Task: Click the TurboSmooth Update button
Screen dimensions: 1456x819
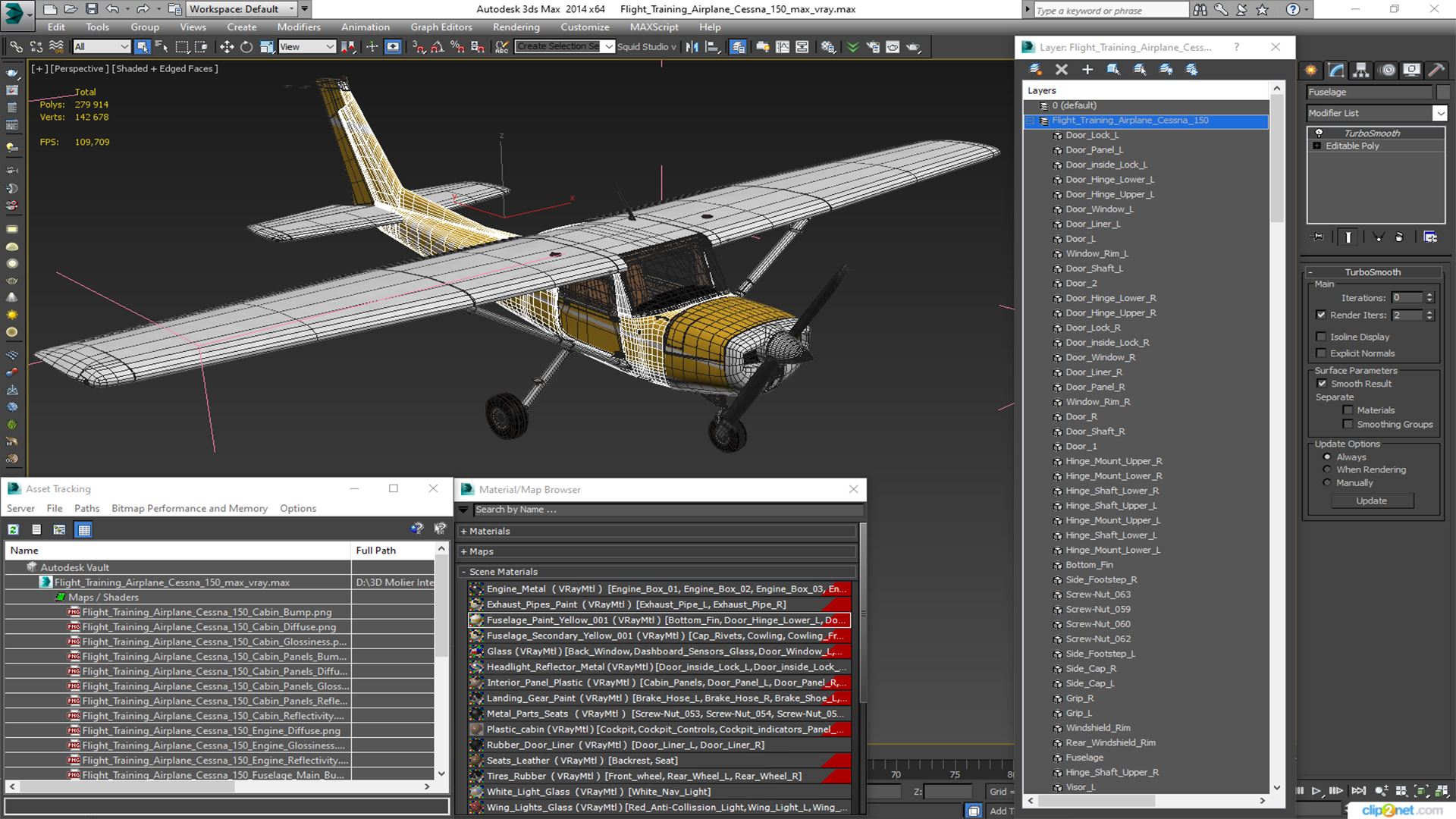Action: [x=1371, y=501]
